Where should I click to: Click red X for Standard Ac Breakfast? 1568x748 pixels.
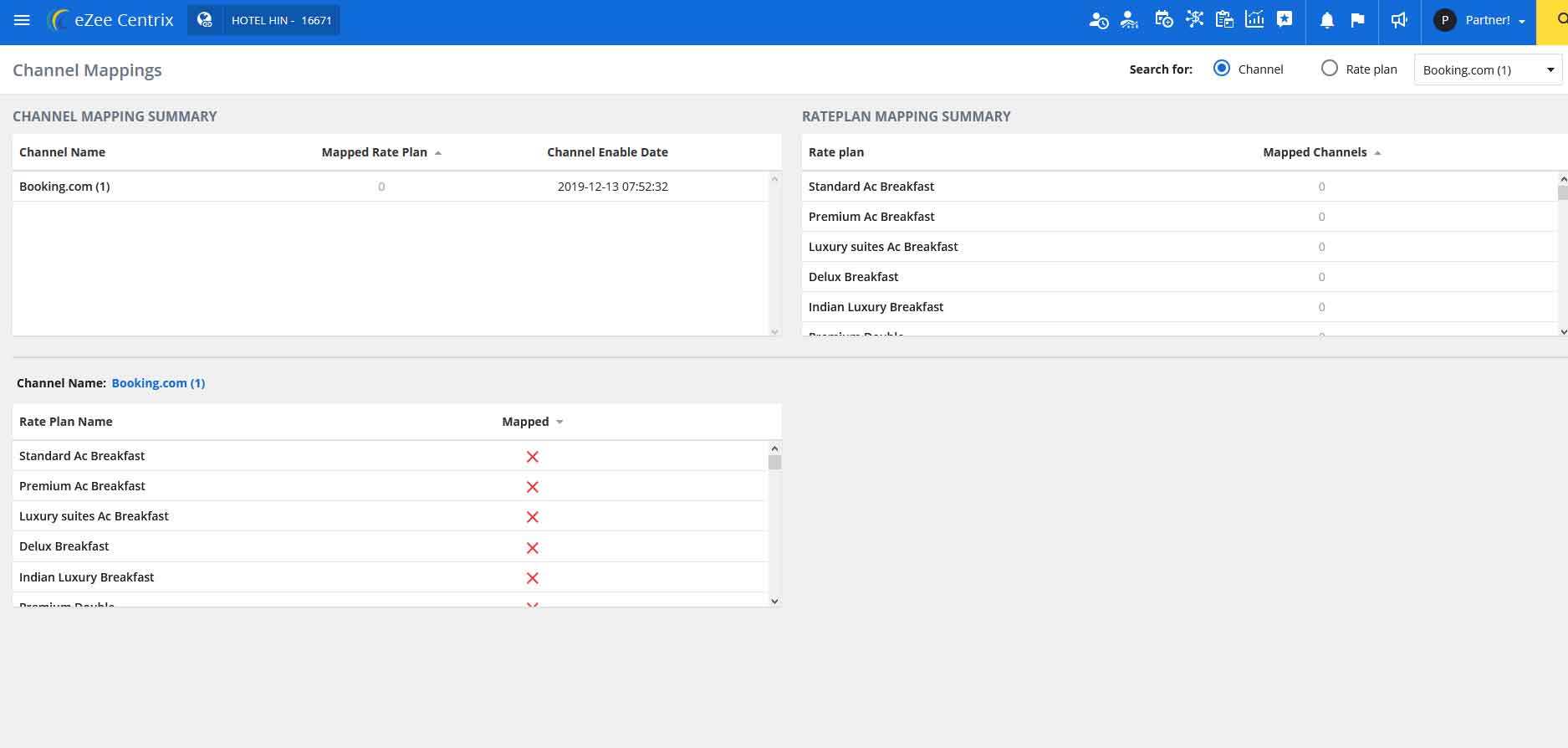point(532,457)
